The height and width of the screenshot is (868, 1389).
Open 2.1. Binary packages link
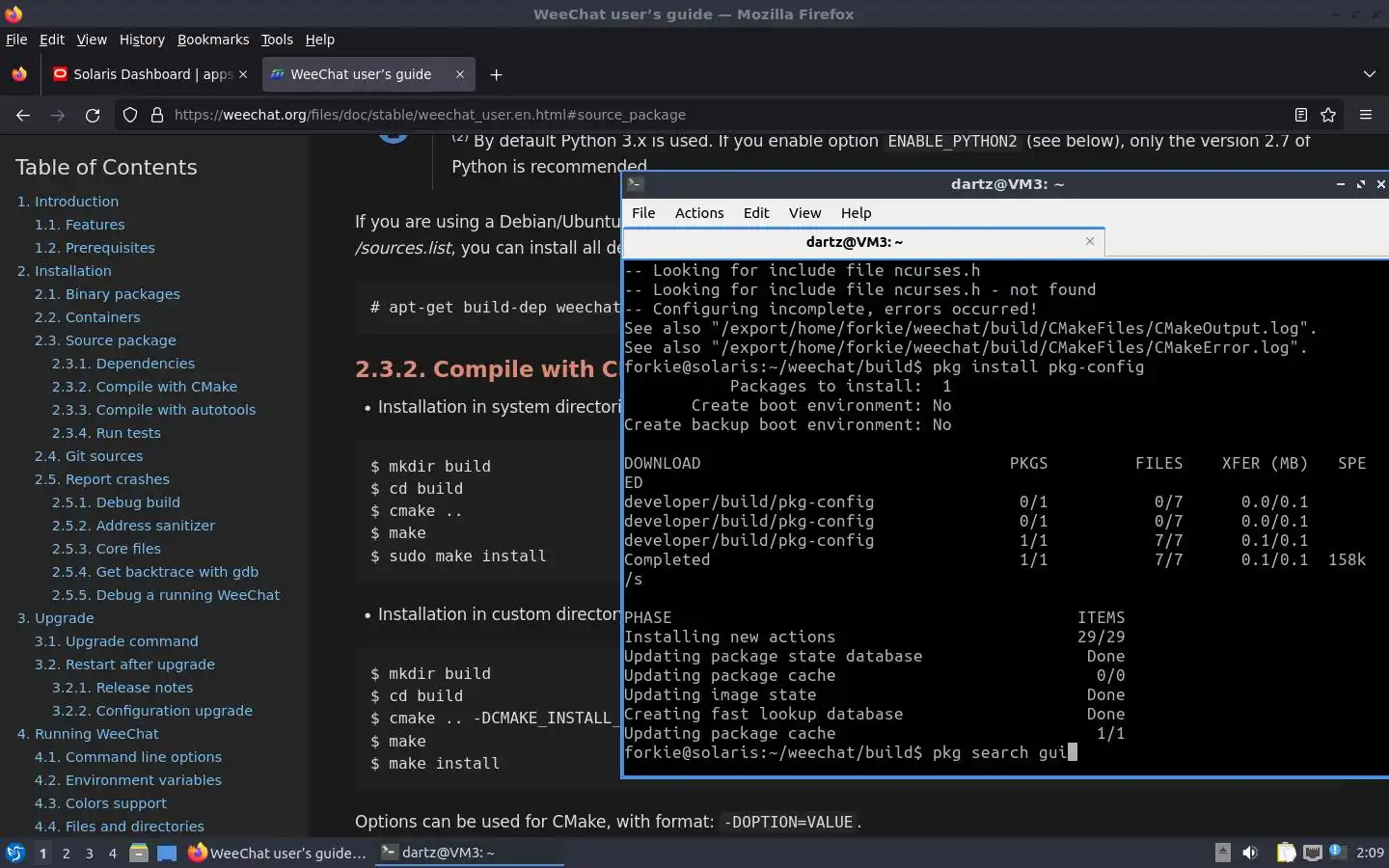[x=107, y=294]
